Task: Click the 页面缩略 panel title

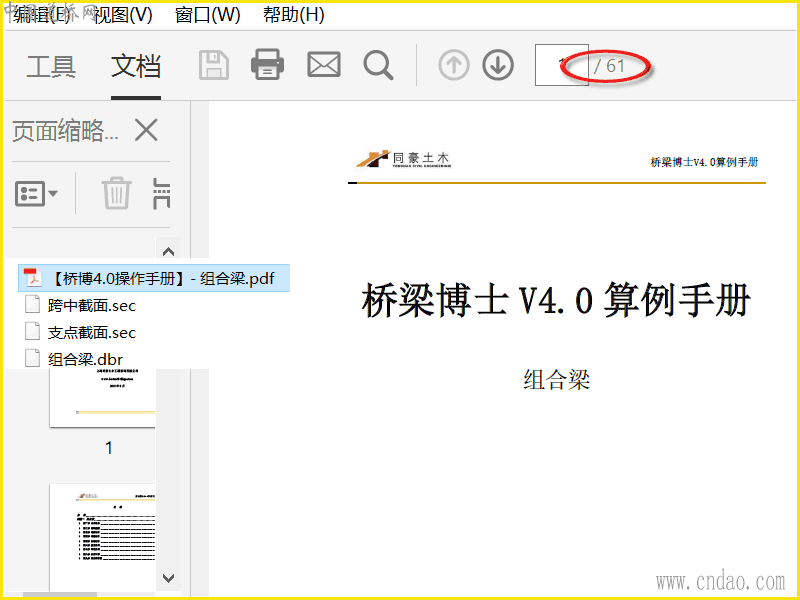Action: (x=65, y=131)
